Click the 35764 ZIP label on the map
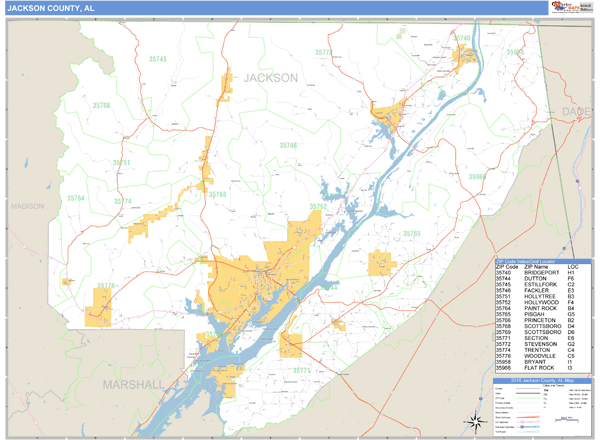 75,198
